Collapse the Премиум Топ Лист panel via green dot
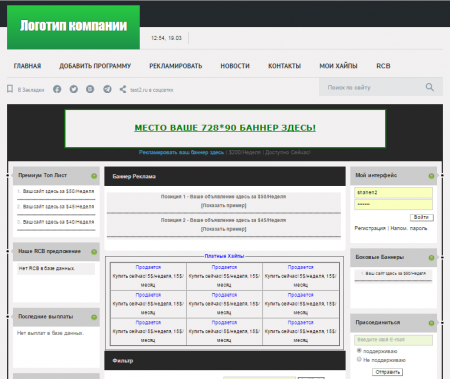 point(94,176)
